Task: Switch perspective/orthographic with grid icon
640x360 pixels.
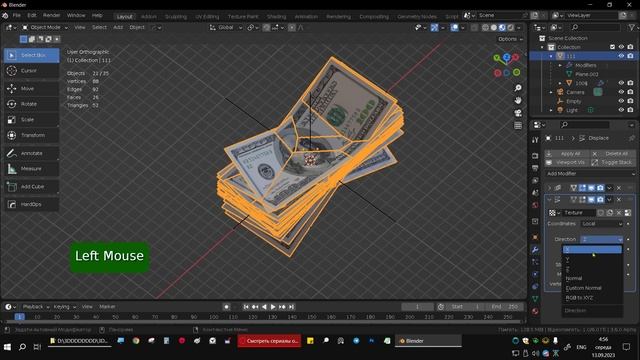Action: (x=518, y=125)
